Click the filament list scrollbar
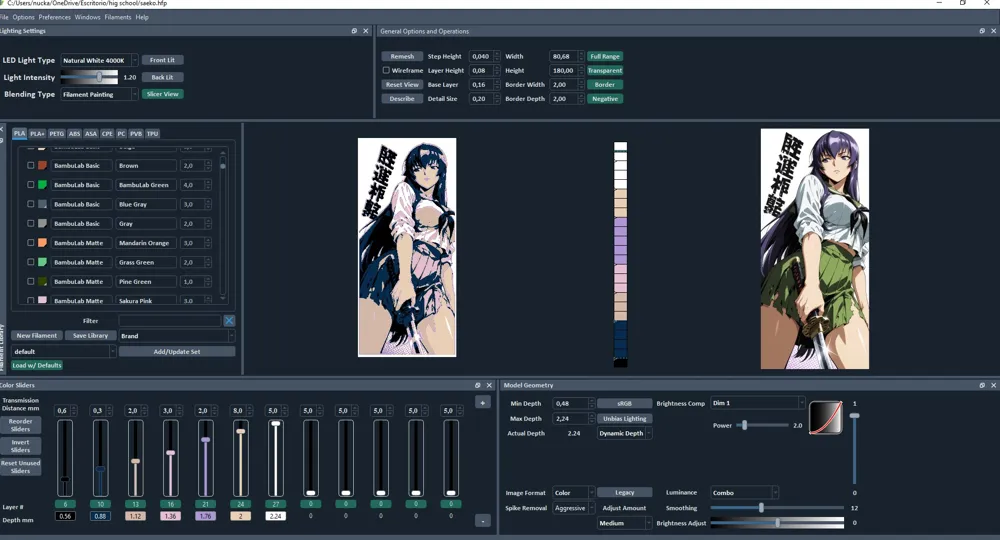 223,224
